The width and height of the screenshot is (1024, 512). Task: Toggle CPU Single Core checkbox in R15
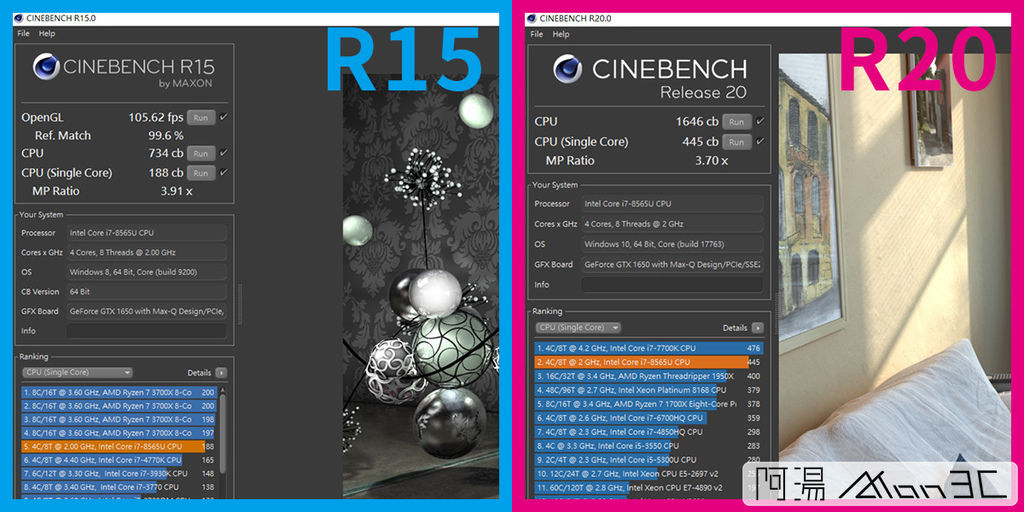[x=224, y=172]
